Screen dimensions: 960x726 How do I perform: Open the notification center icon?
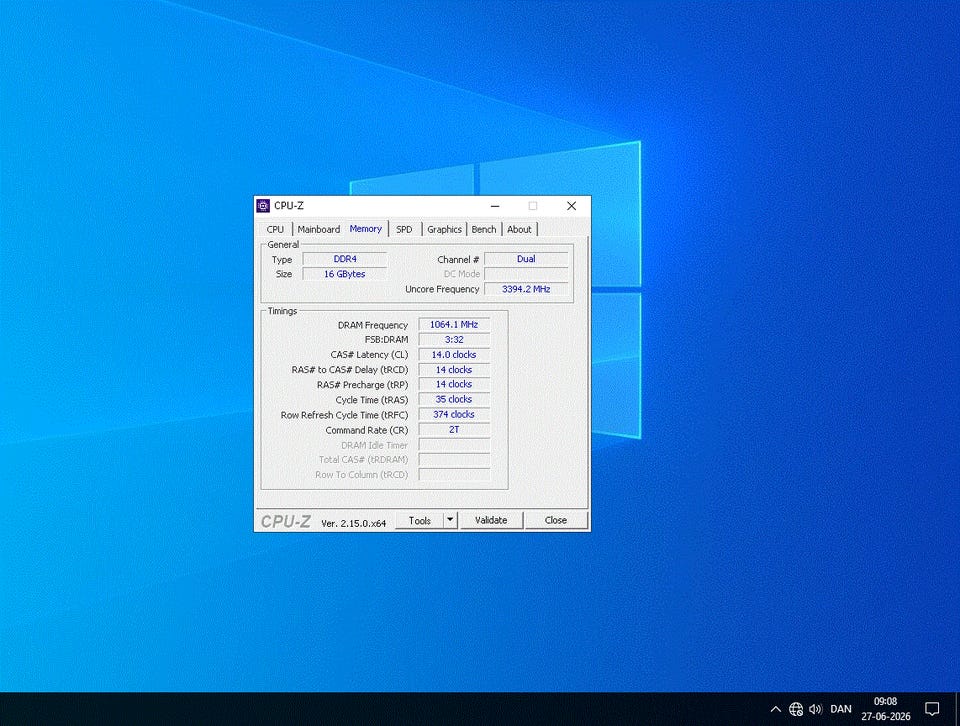point(932,709)
